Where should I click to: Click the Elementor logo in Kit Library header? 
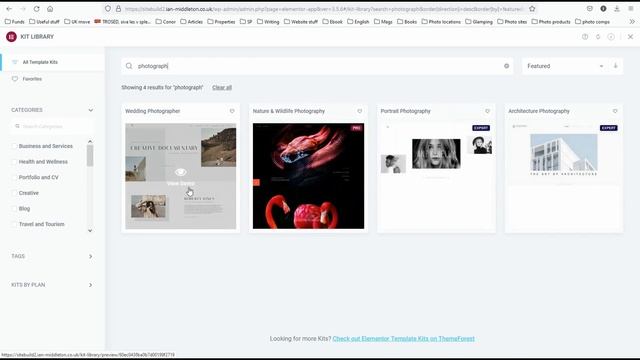pos(11,37)
